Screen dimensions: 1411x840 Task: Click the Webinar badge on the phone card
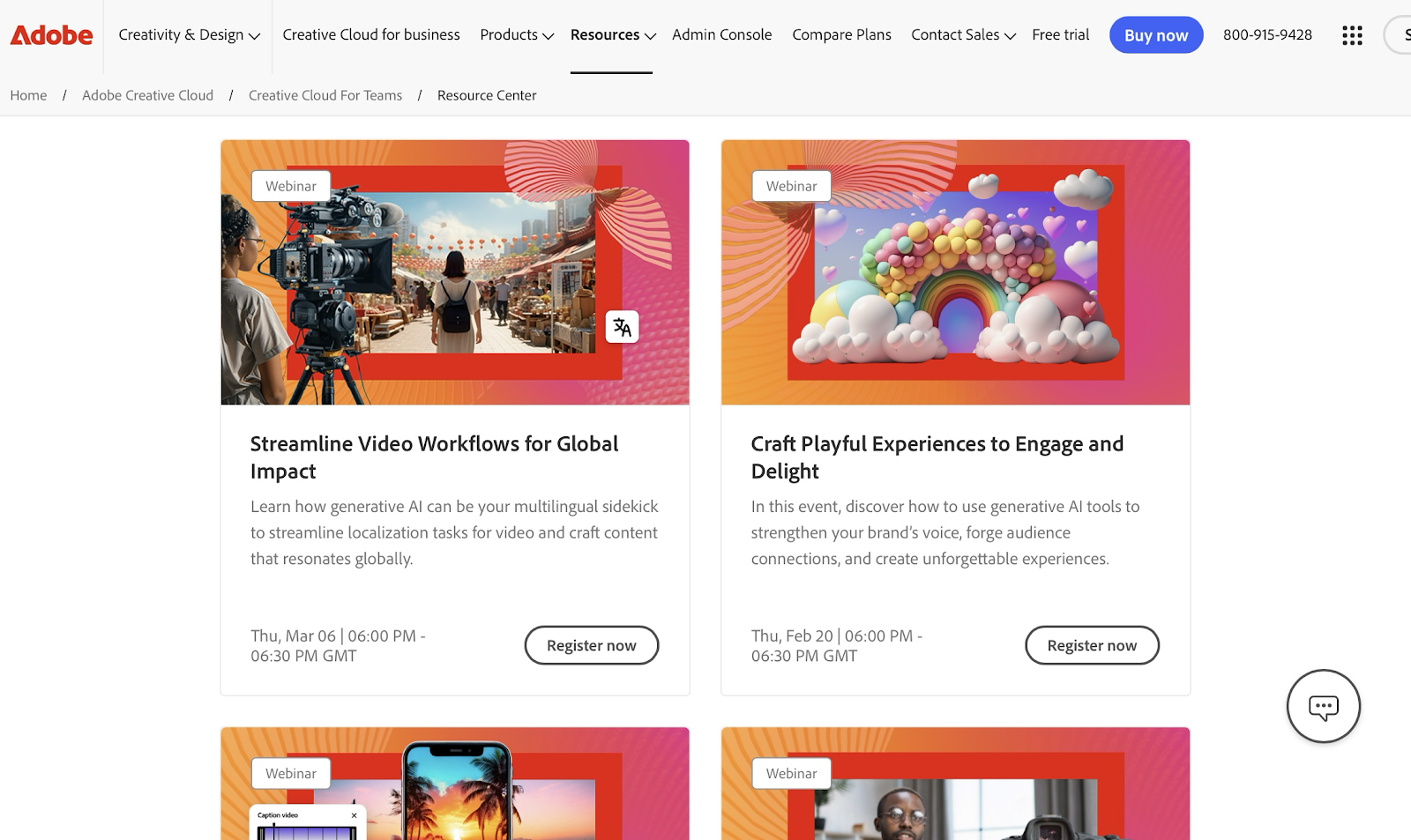pos(291,773)
